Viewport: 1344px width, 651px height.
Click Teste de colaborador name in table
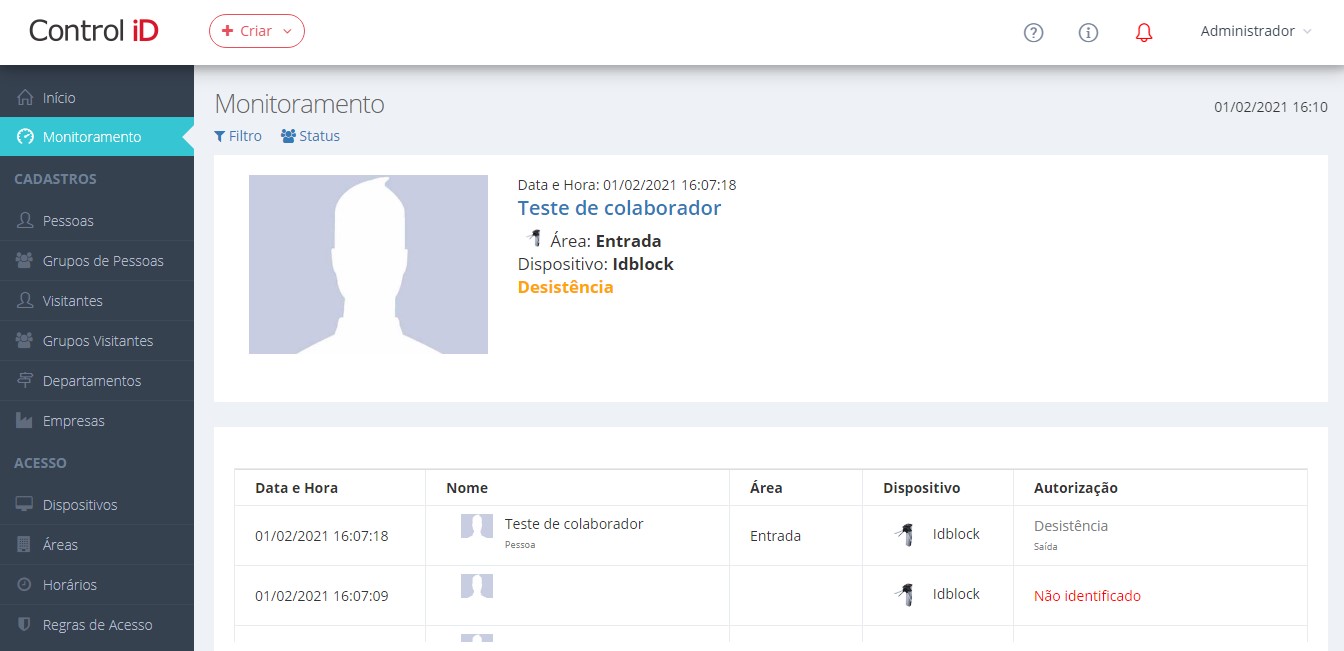pyautogui.click(x=574, y=524)
